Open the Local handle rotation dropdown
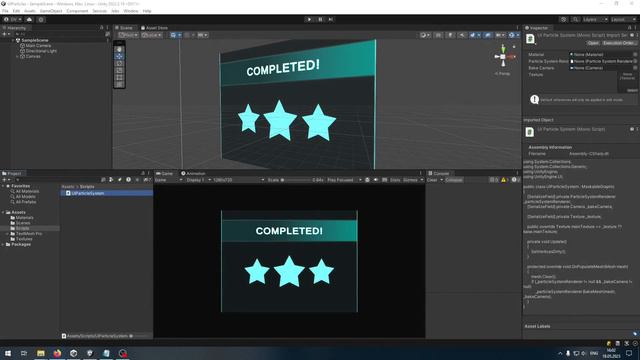The width and height of the screenshot is (640, 360). coord(151,35)
